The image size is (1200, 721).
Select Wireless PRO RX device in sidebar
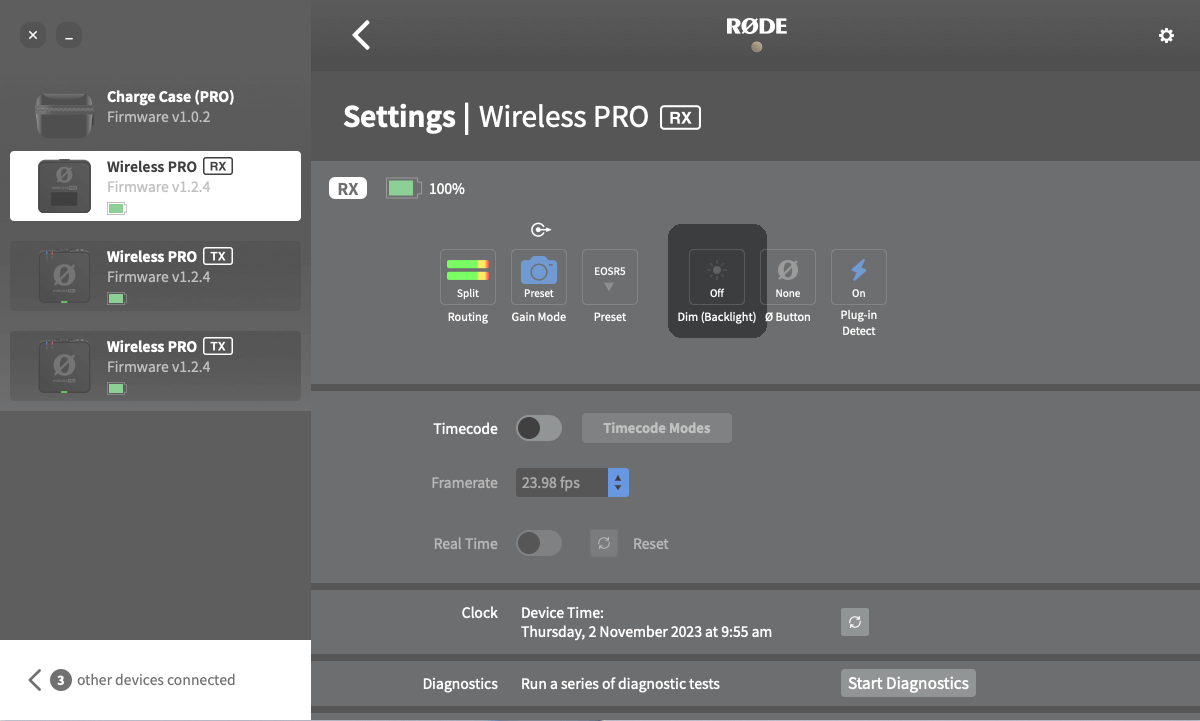[155, 186]
